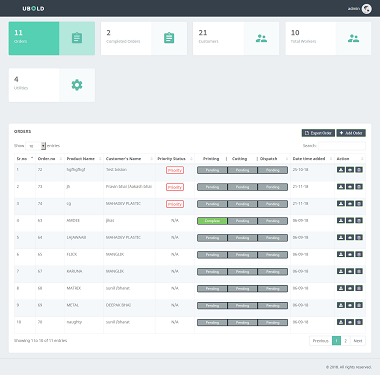
Task: Go to page 2 of orders
Action: [x=346, y=341]
